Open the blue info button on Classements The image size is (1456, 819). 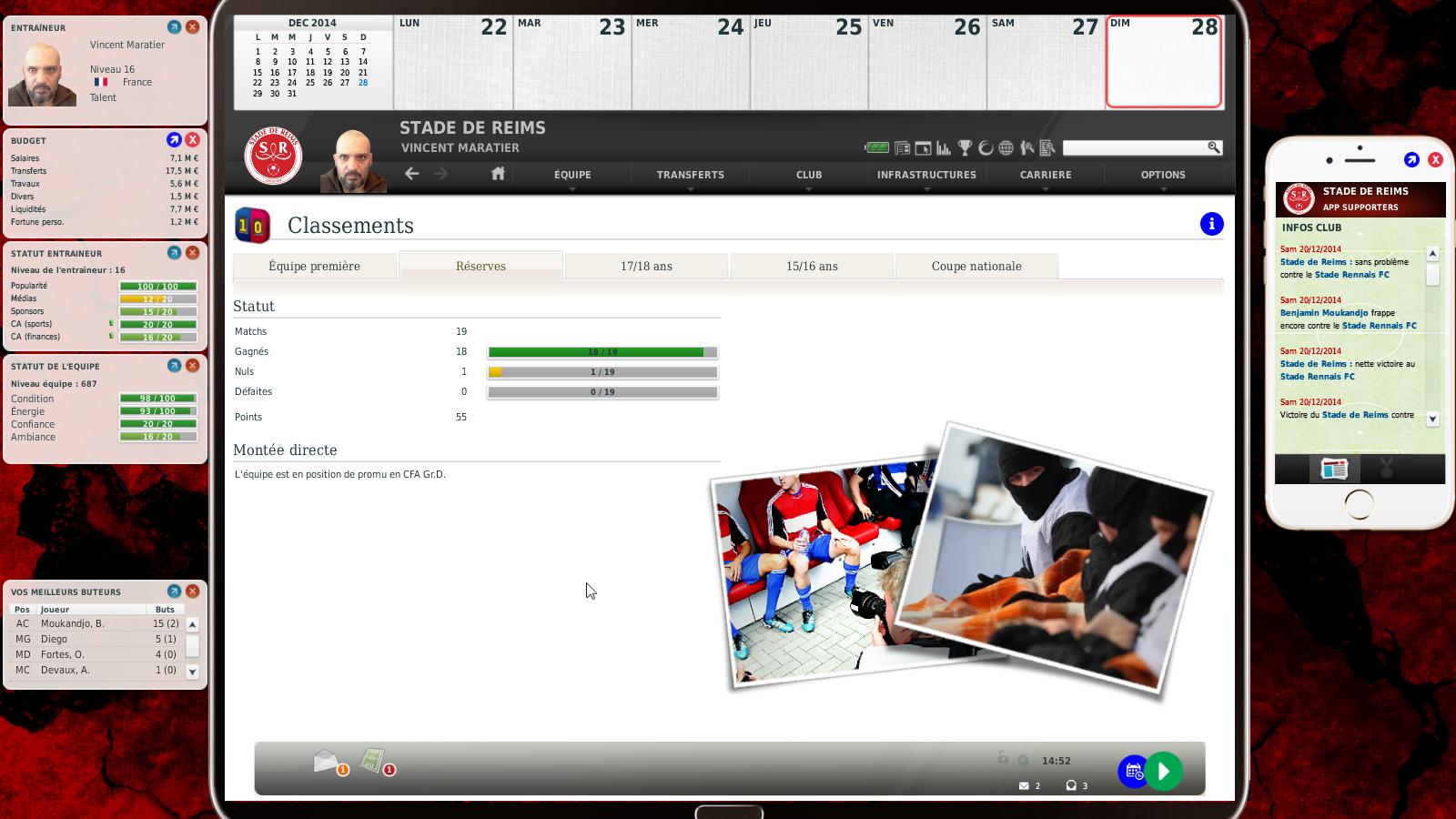click(1211, 224)
